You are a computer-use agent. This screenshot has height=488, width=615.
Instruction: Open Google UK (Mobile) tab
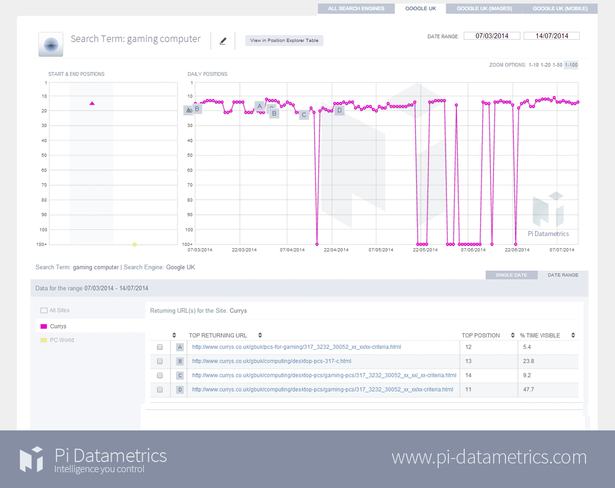(x=560, y=9)
